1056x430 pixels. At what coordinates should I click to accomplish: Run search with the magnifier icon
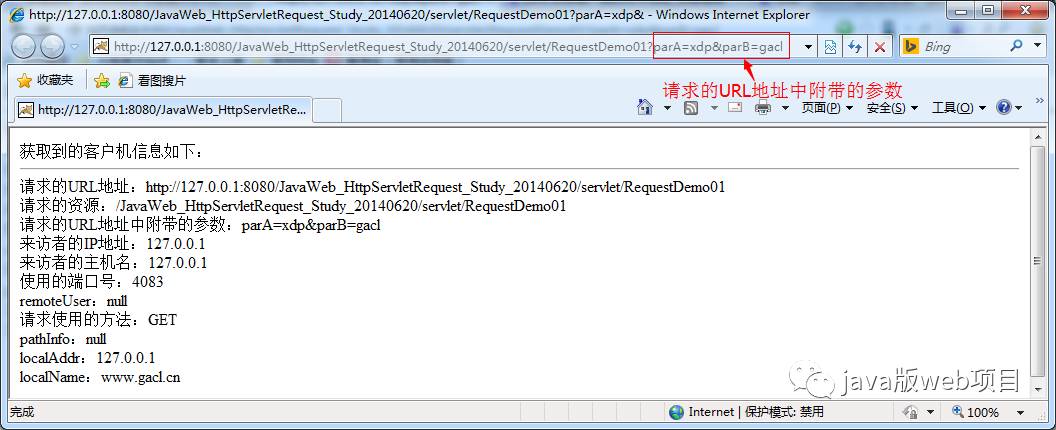coord(1016,46)
